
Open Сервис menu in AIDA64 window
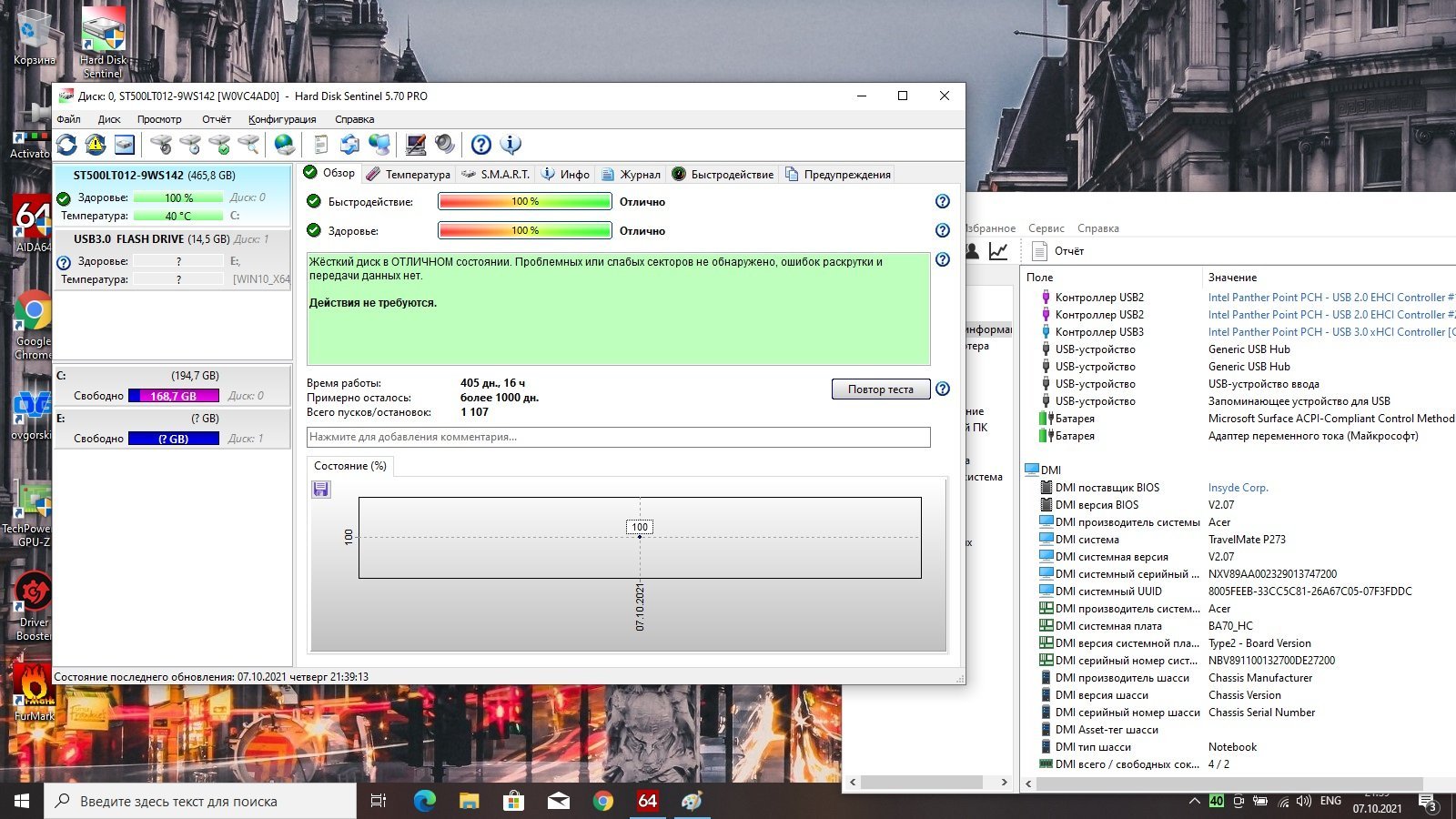(x=1046, y=228)
